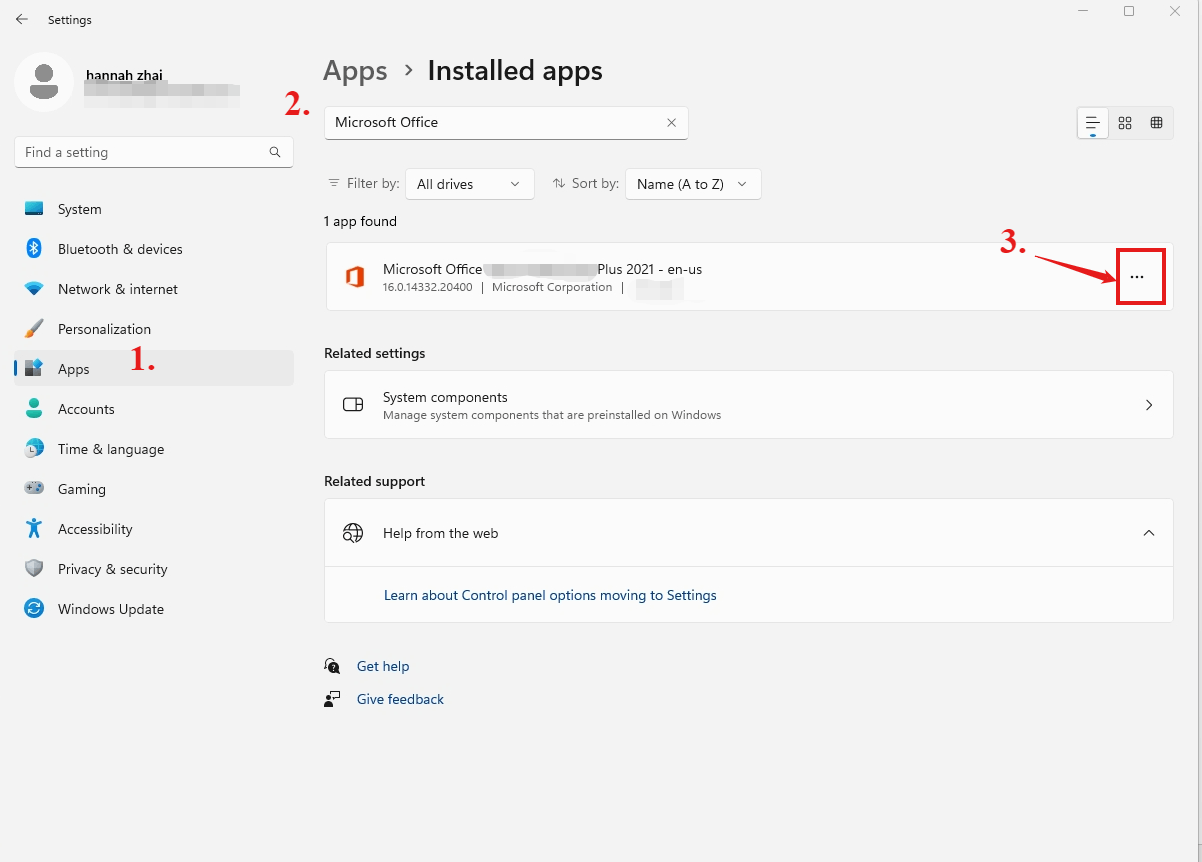Open Network & internet settings
Screen dimensions: 1202x862
[154, 289]
